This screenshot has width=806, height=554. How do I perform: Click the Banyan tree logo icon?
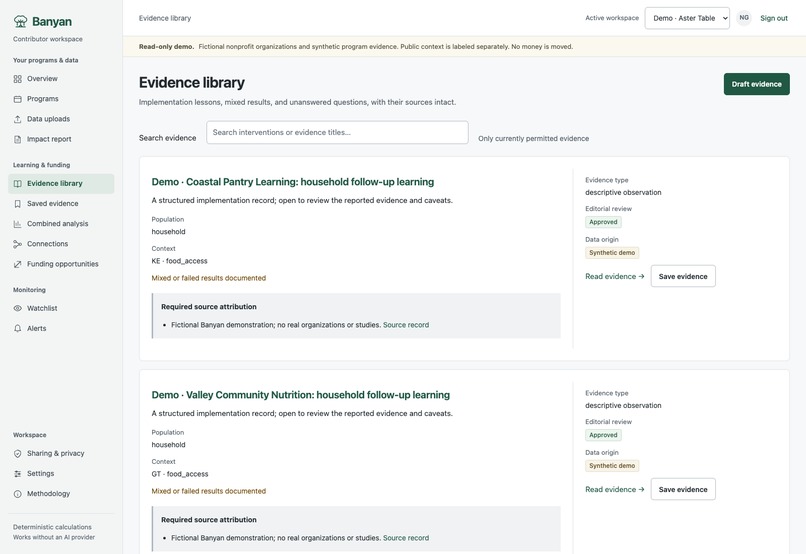coord(21,21)
